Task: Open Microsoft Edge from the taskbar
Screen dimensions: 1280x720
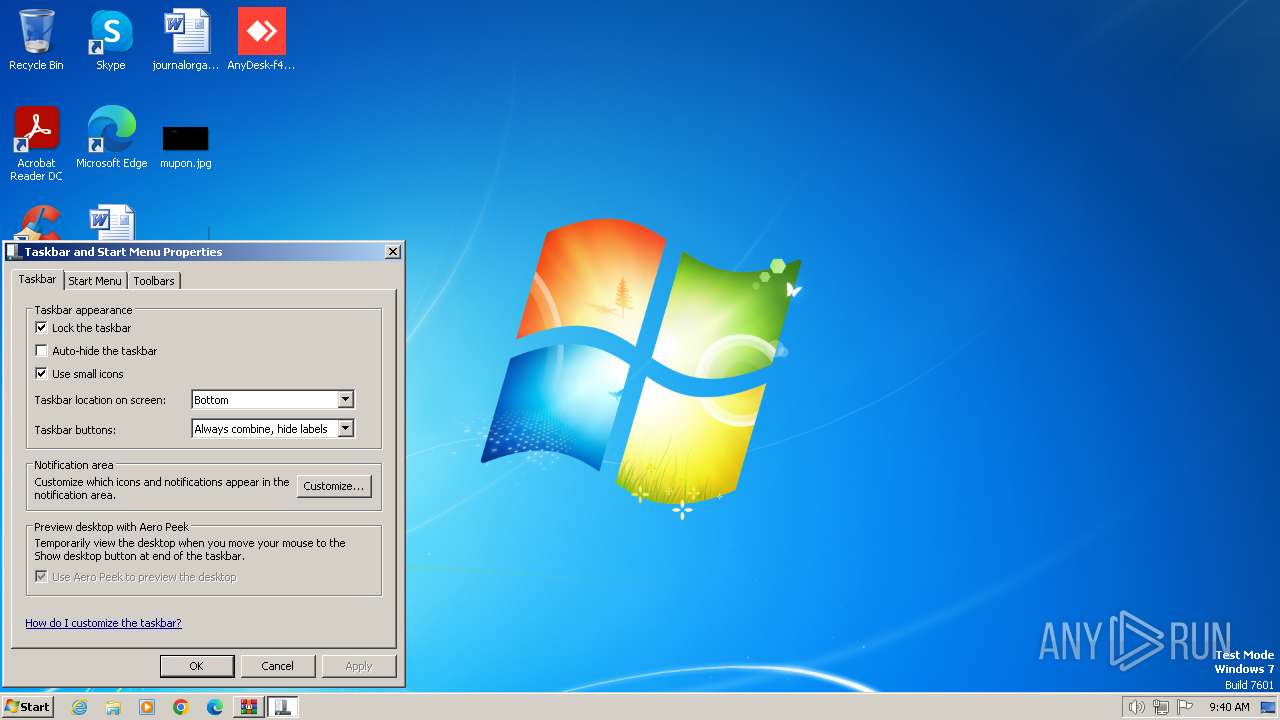Action: click(215, 707)
